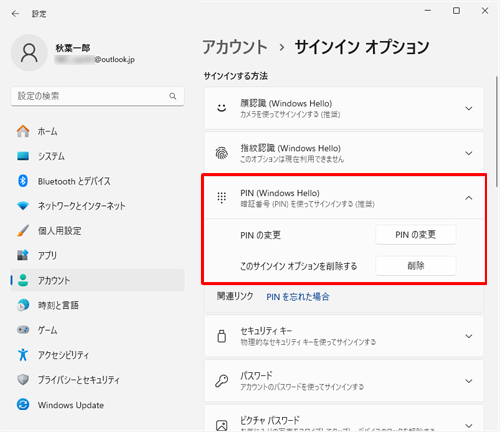500x432 pixels.
Task: Click the 設定の検索 search field
Action: click(x=97, y=96)
